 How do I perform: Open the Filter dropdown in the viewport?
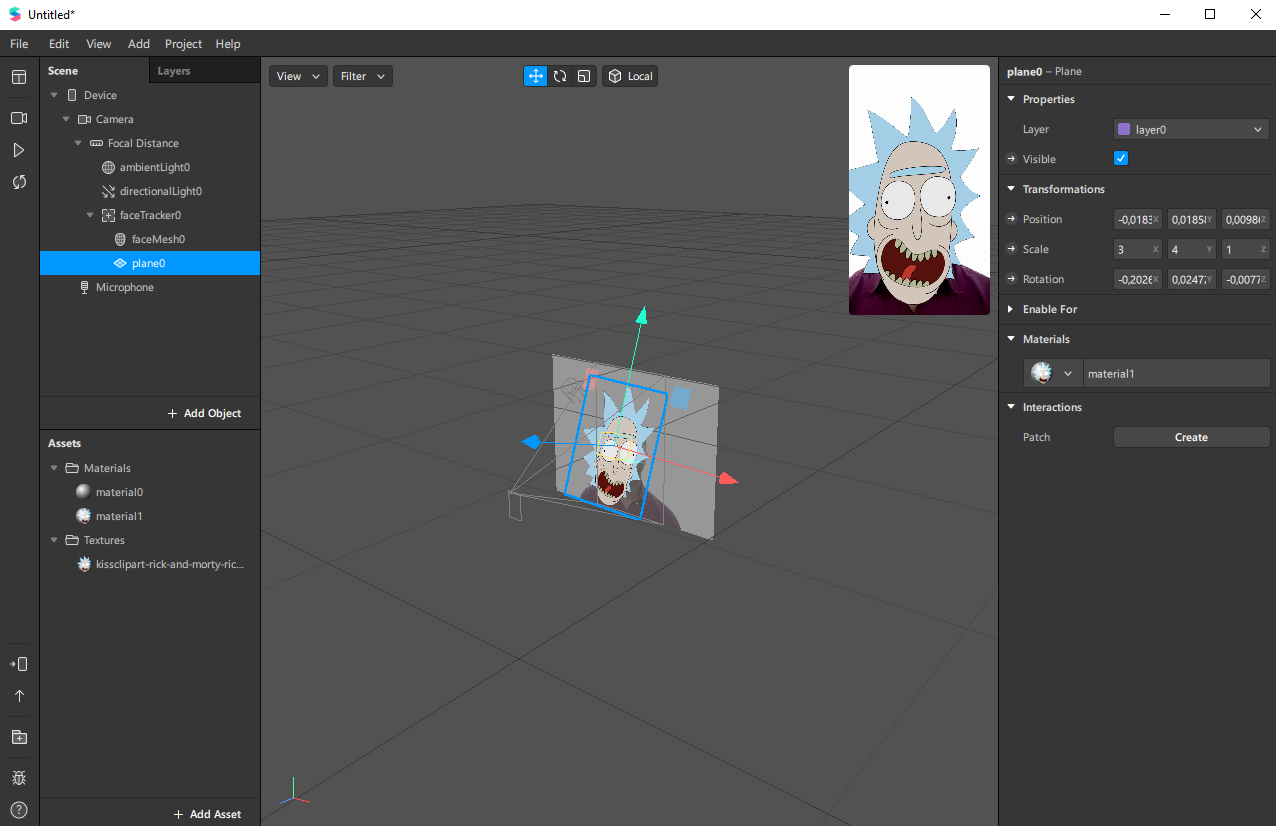[x=362, y=76]
